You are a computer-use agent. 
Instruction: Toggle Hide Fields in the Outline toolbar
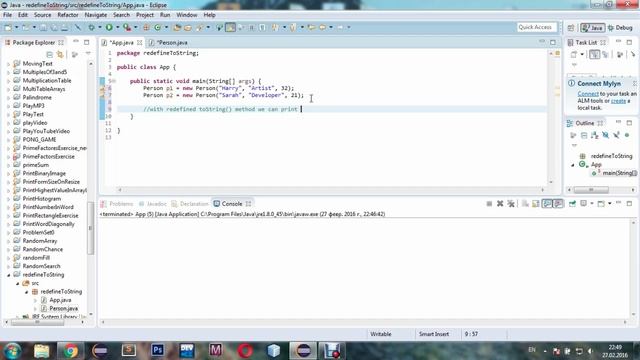tap(605, 135)
